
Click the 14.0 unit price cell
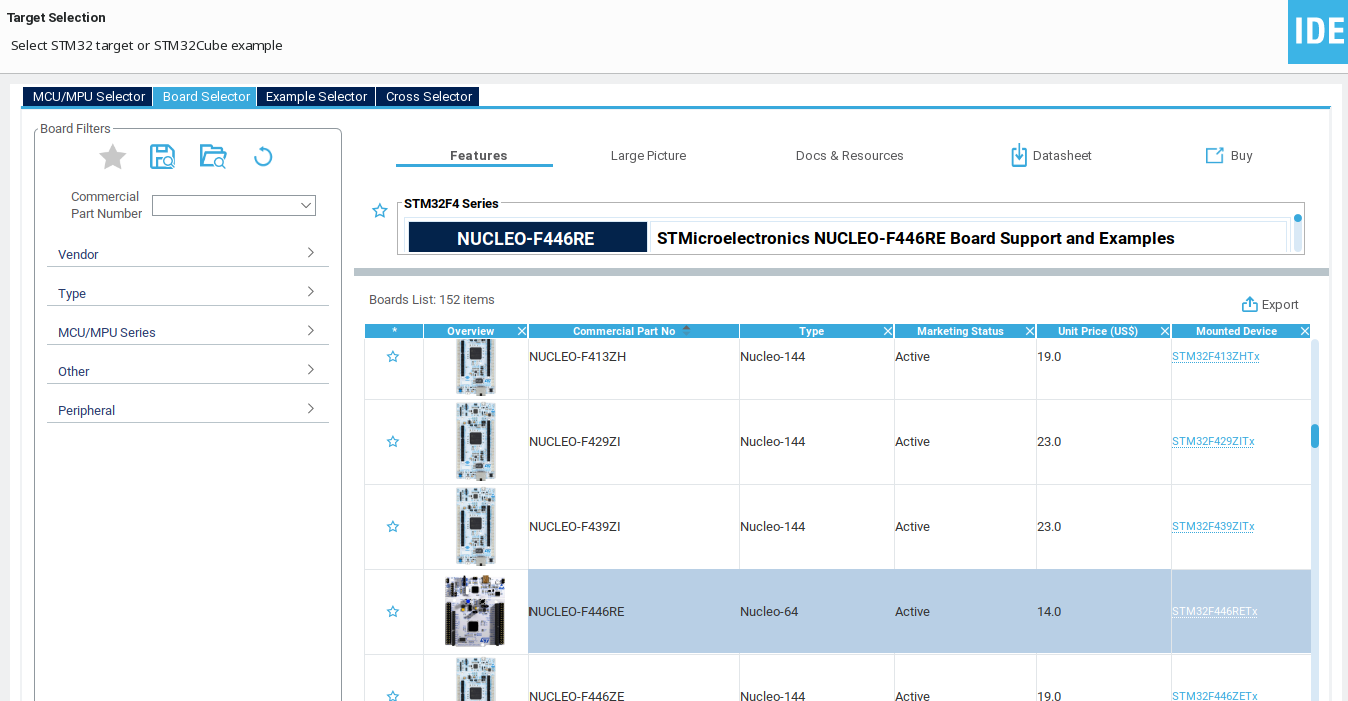coord(1104,611)
